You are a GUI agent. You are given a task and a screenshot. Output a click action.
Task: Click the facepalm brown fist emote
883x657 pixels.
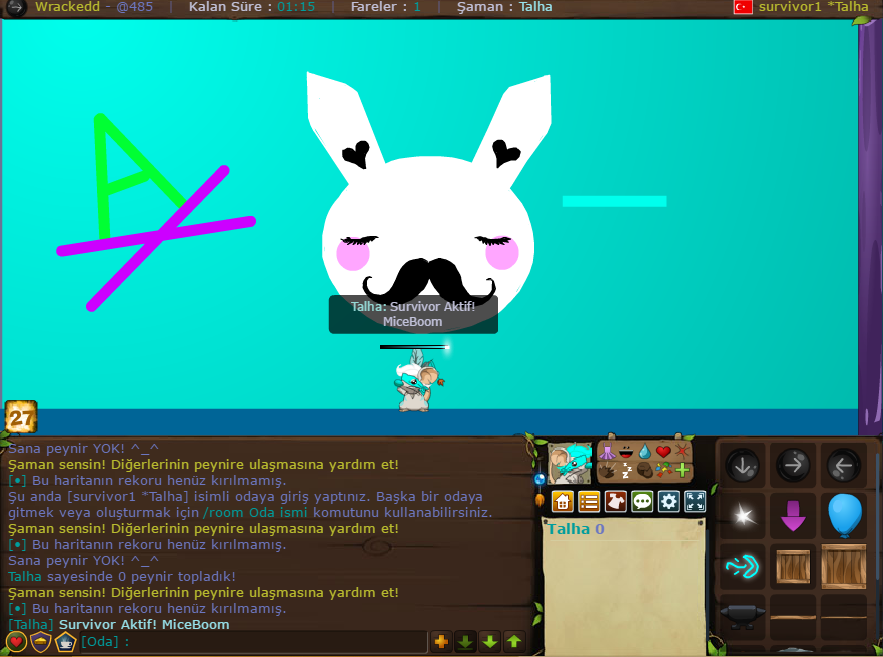point(645,470)
